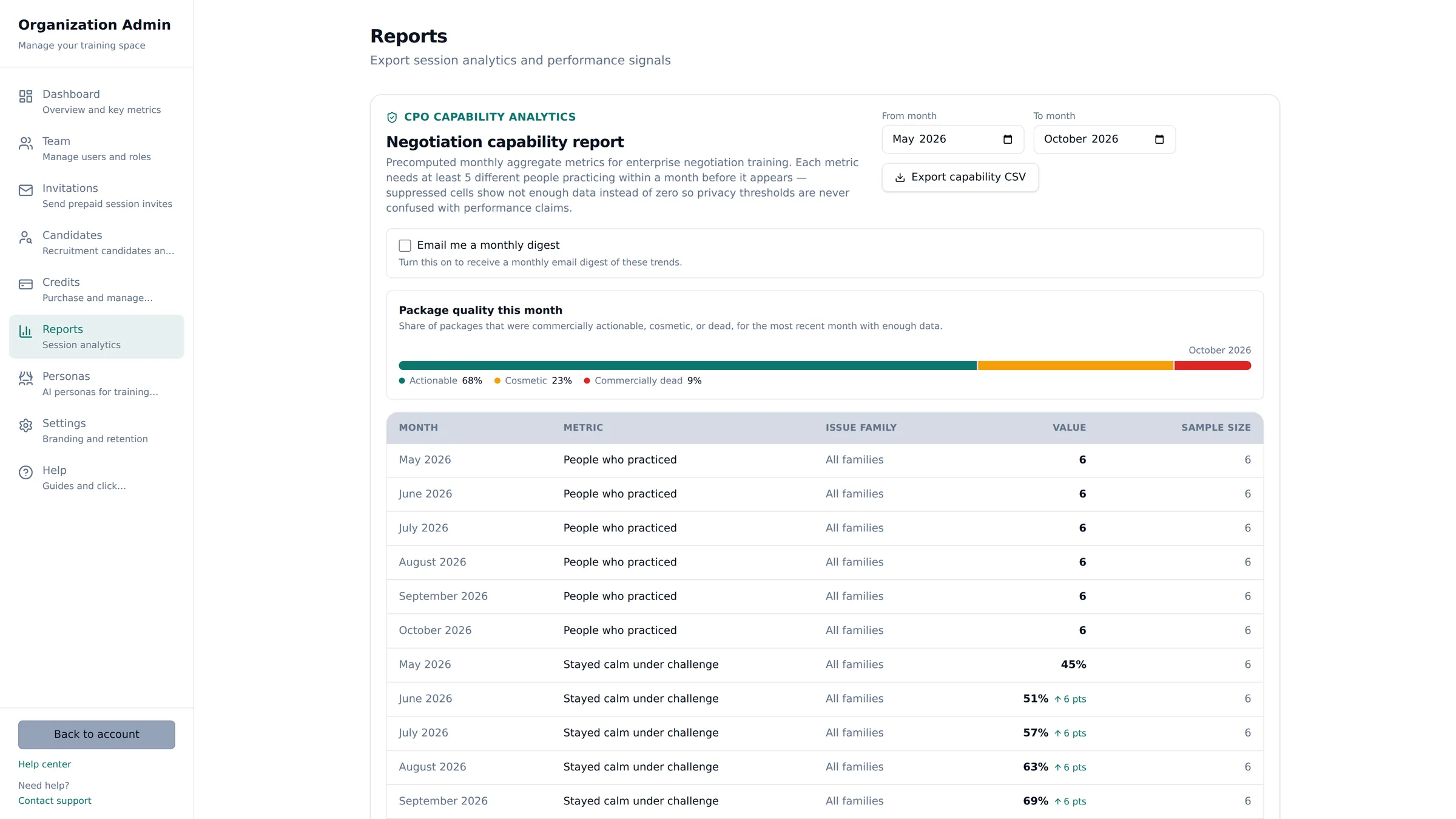Click the Settings gear icon
Viewport: 1456px width, 819px height.
click(25, 425)
